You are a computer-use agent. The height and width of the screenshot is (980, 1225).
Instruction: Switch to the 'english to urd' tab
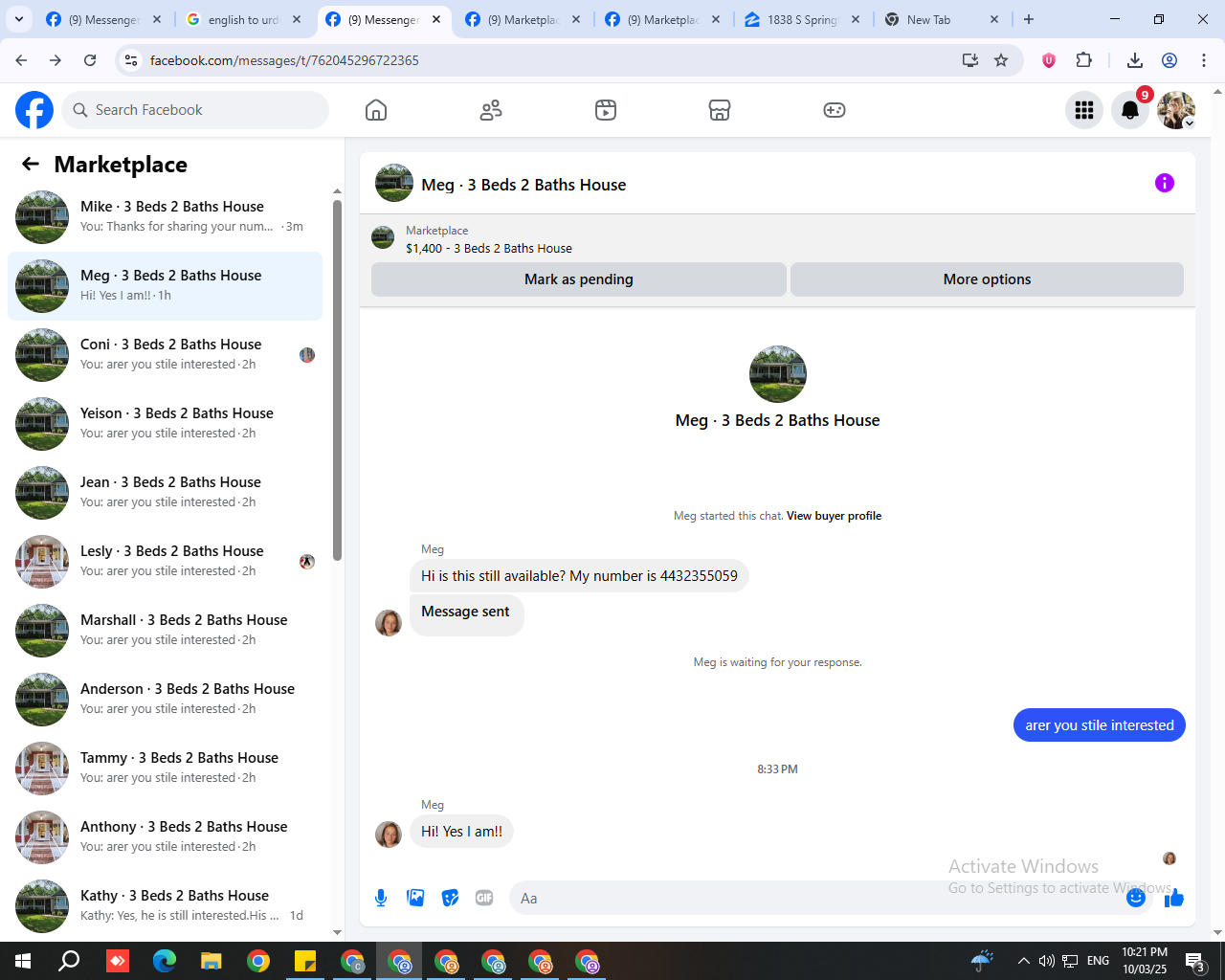pos(243,19)
